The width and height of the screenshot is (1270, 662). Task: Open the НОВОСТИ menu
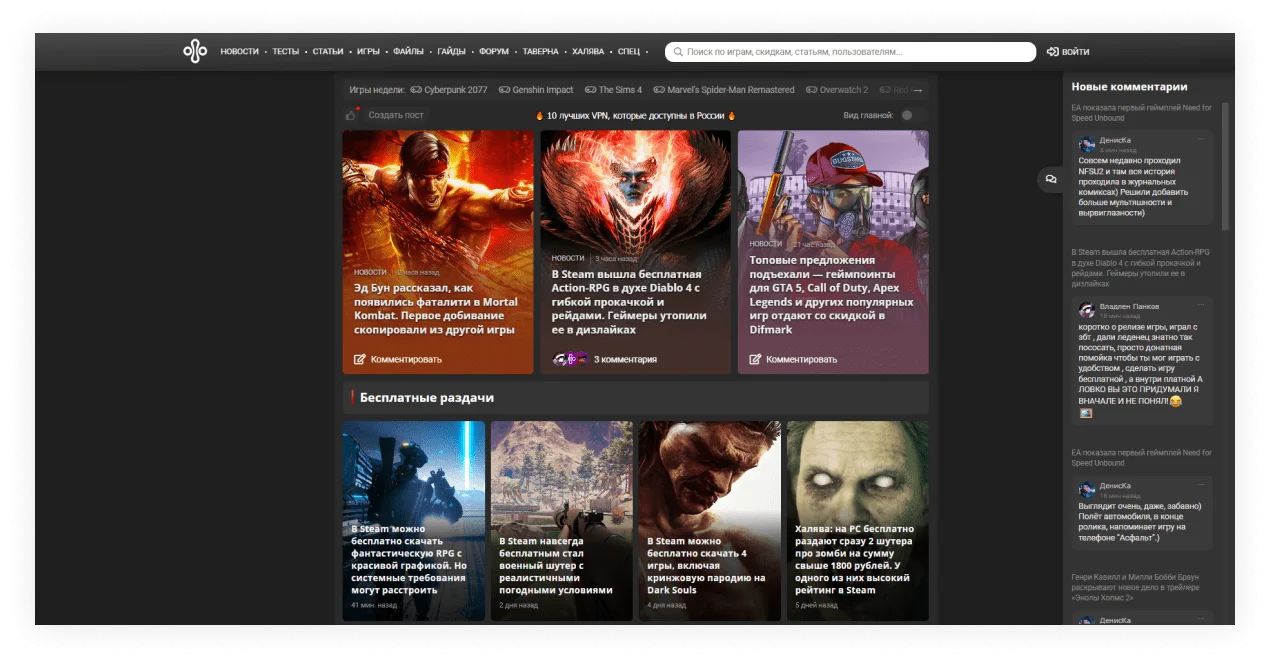(239, 51)
